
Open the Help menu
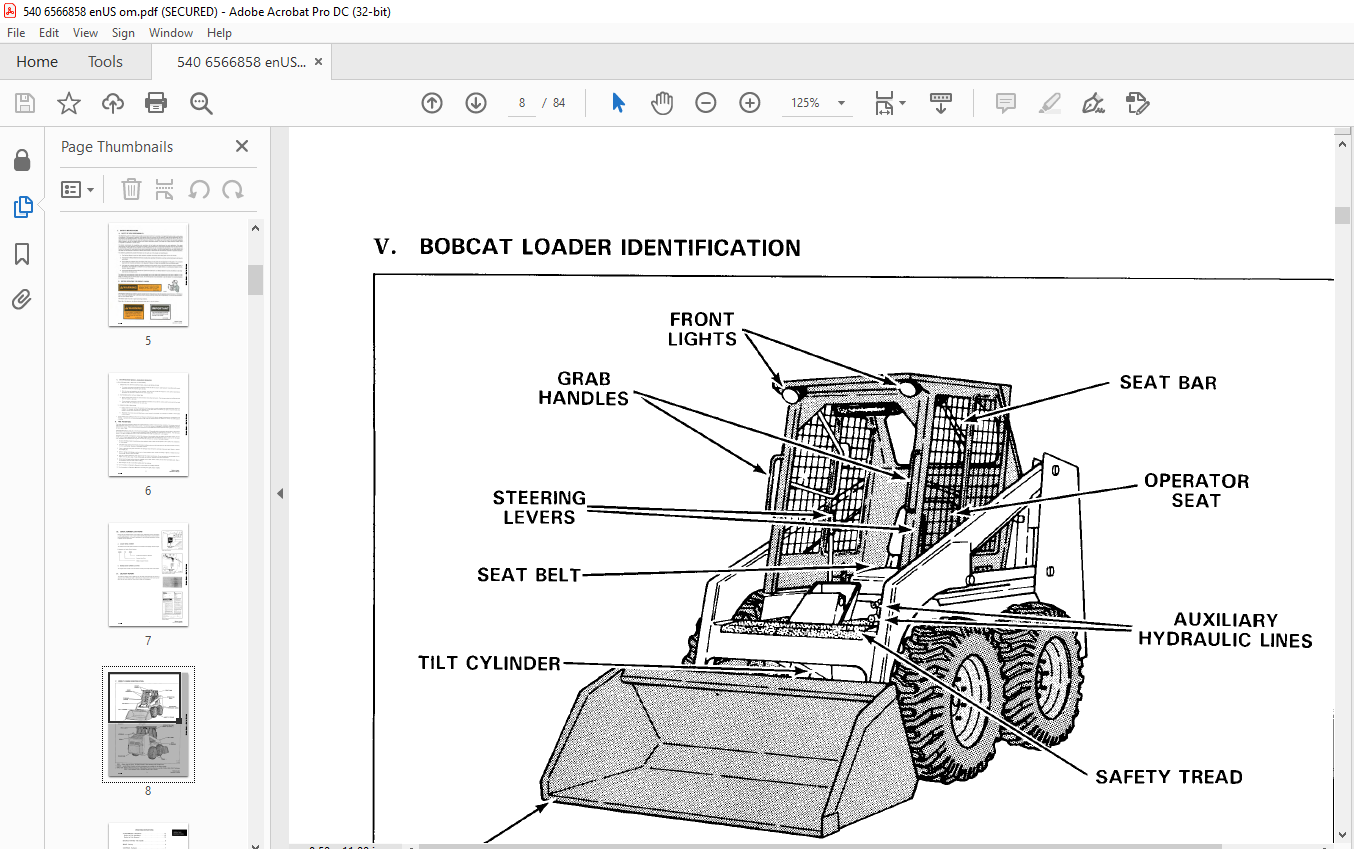click(x=219, y=33)
